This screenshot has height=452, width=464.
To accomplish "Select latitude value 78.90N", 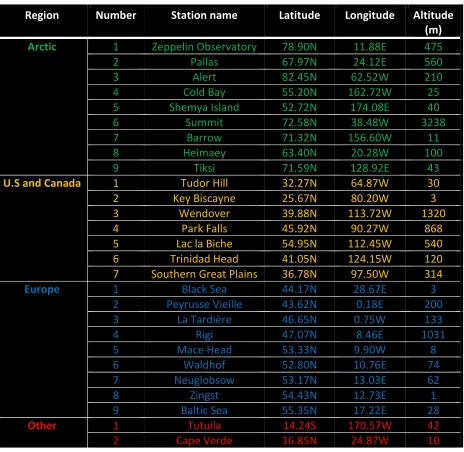I will point(299,47).
